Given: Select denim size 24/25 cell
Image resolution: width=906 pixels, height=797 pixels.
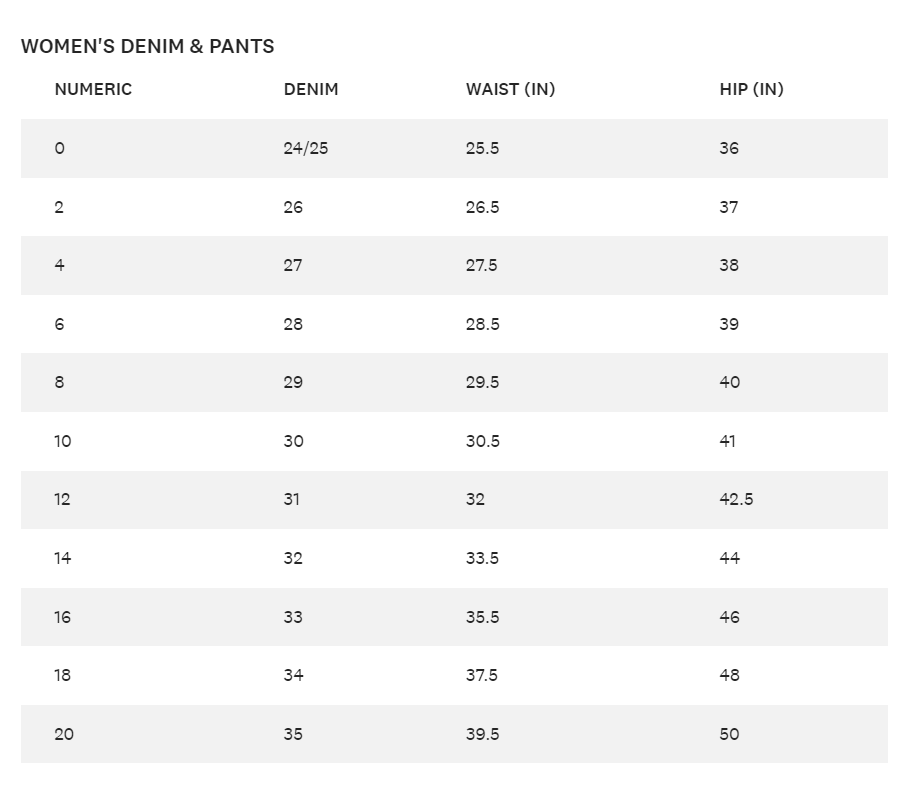Looking at the screenshot, I should coord(306,148).
